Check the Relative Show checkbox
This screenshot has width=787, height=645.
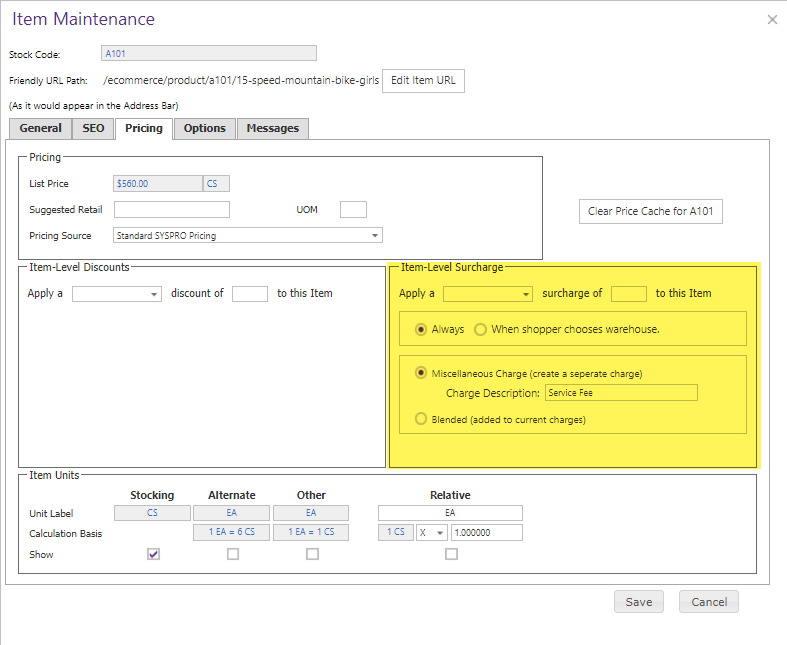pos(451,554)
